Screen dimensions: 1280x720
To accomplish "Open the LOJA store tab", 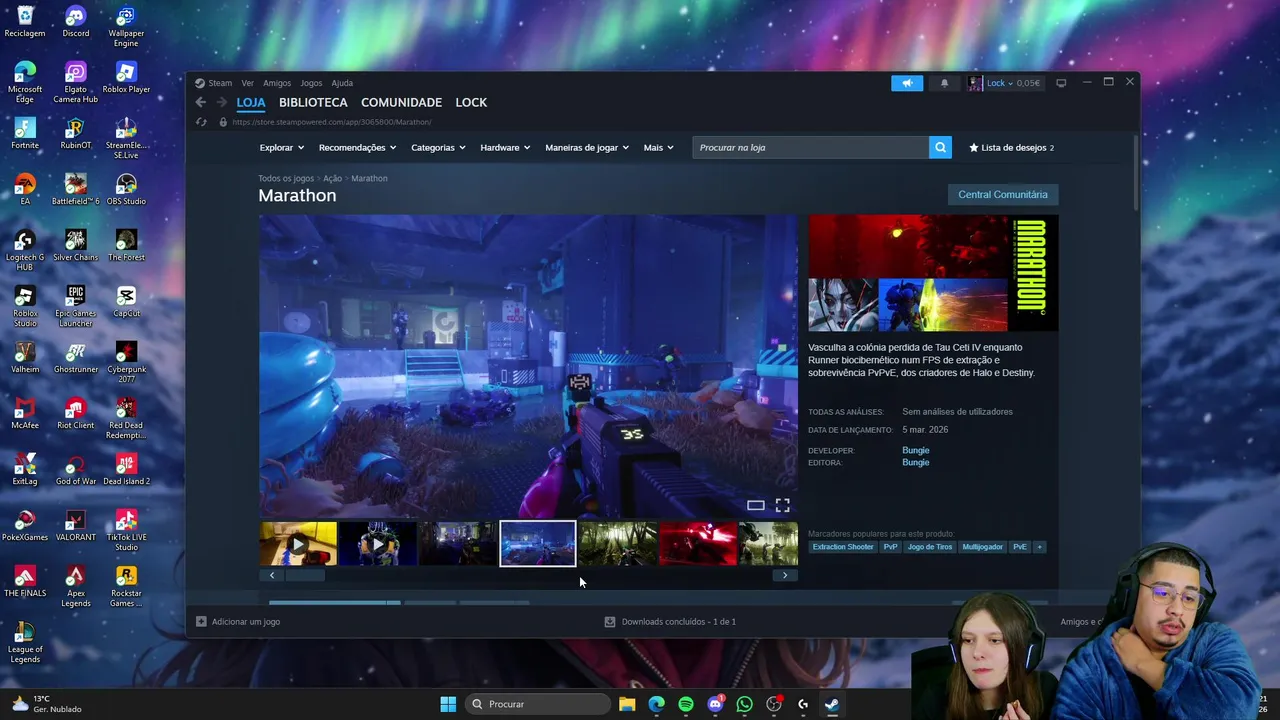I will (x=251, y=102).
